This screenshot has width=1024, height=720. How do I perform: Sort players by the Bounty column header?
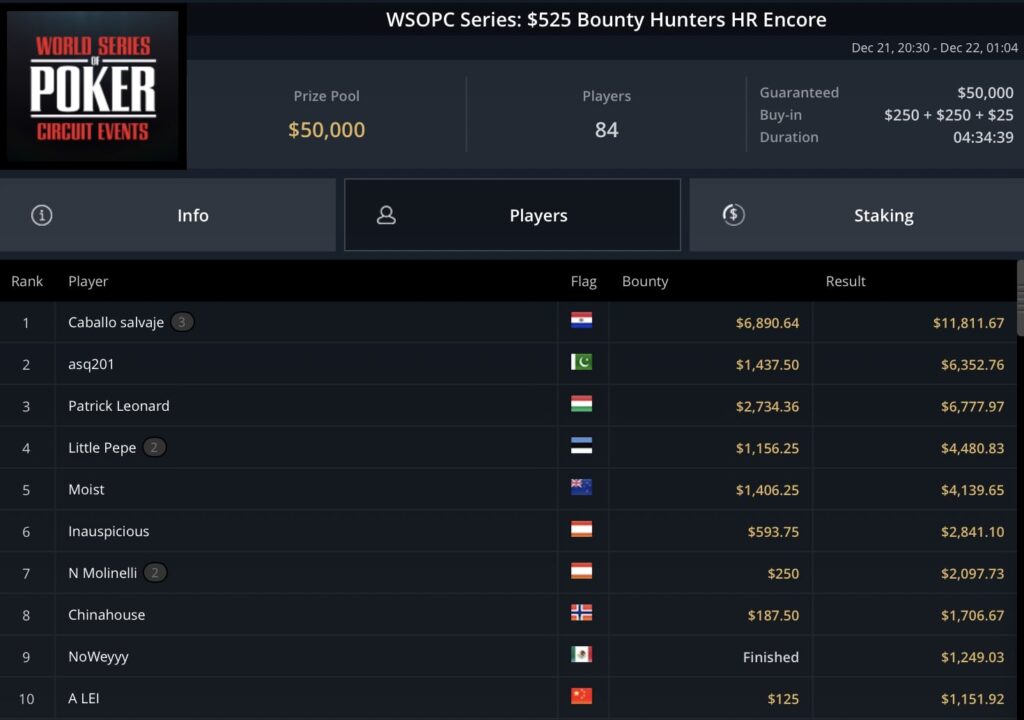click(x=645, y=281)
